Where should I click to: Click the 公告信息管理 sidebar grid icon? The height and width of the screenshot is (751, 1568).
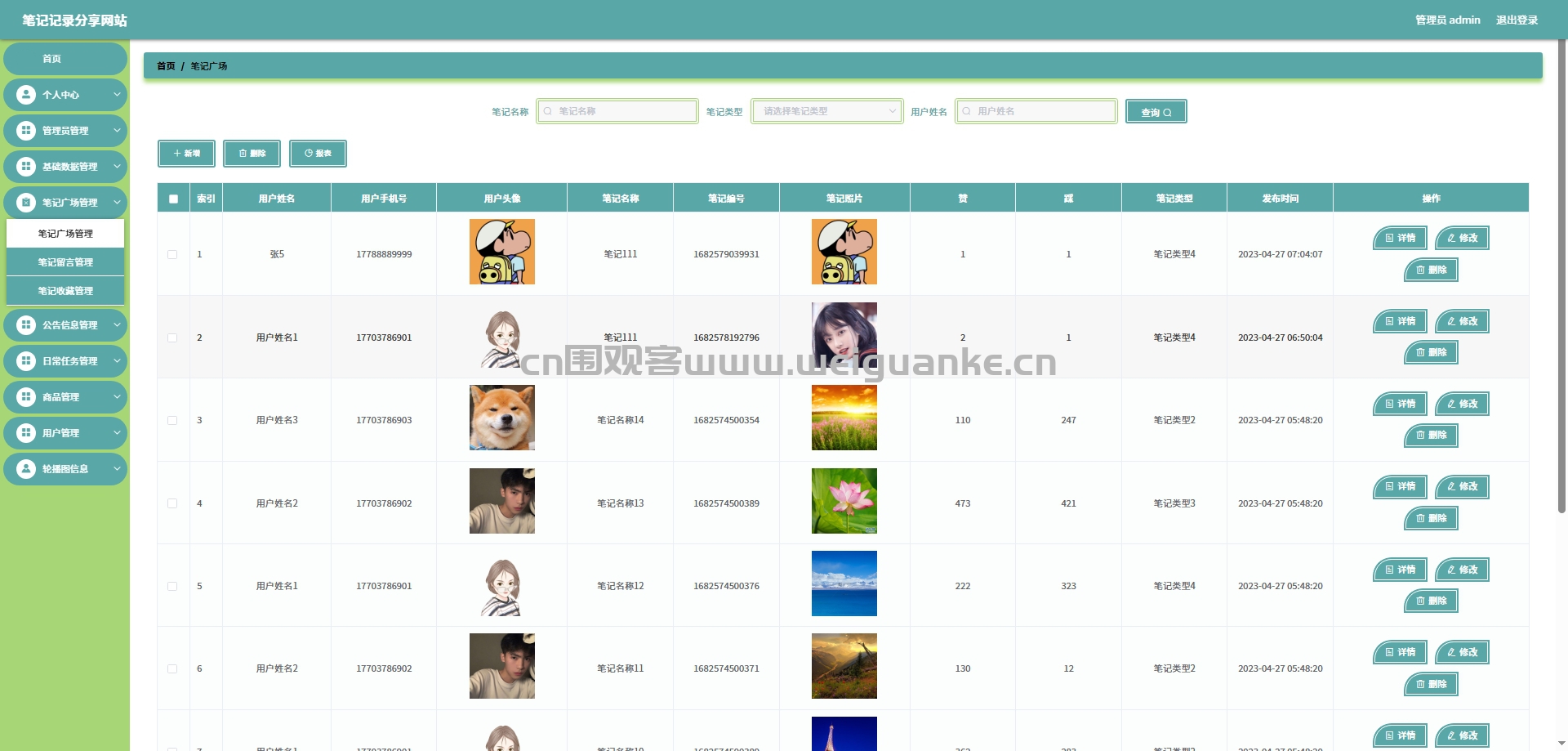click(x=26, y=325)
